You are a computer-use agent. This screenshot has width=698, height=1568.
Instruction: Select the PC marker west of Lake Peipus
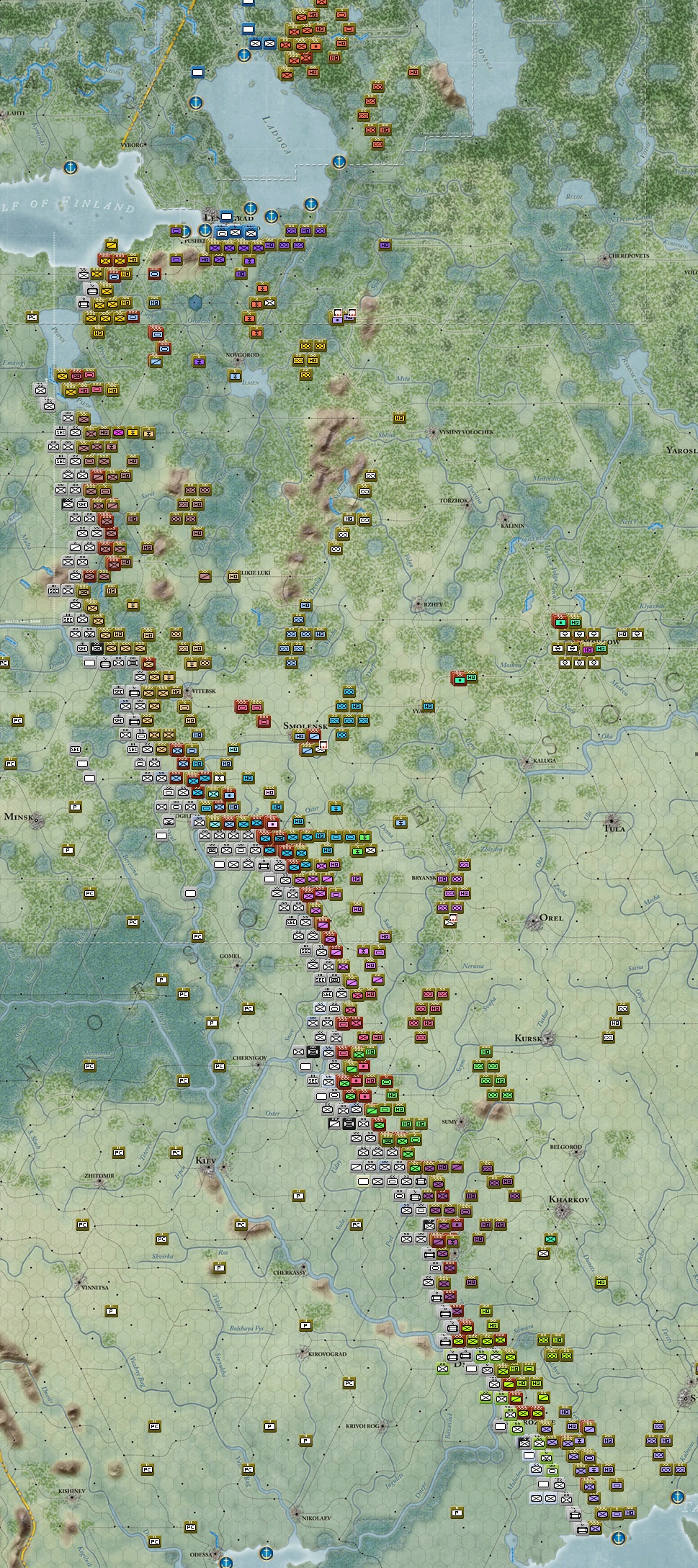coord(32,317)
